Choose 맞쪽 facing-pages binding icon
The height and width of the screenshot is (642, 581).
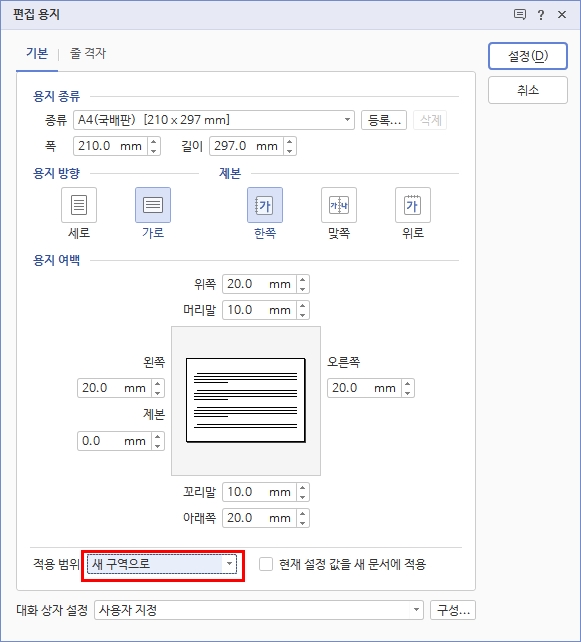coord(339,205)
